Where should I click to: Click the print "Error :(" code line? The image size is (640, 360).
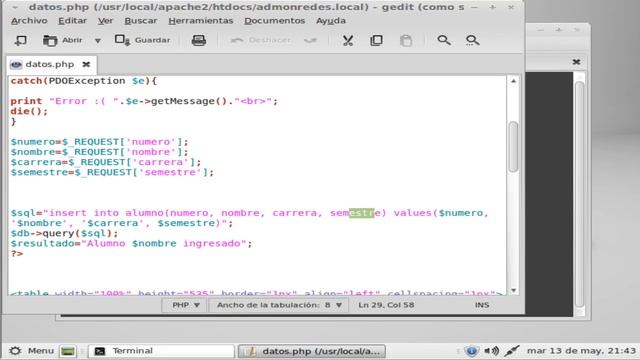tap(144, 101)
